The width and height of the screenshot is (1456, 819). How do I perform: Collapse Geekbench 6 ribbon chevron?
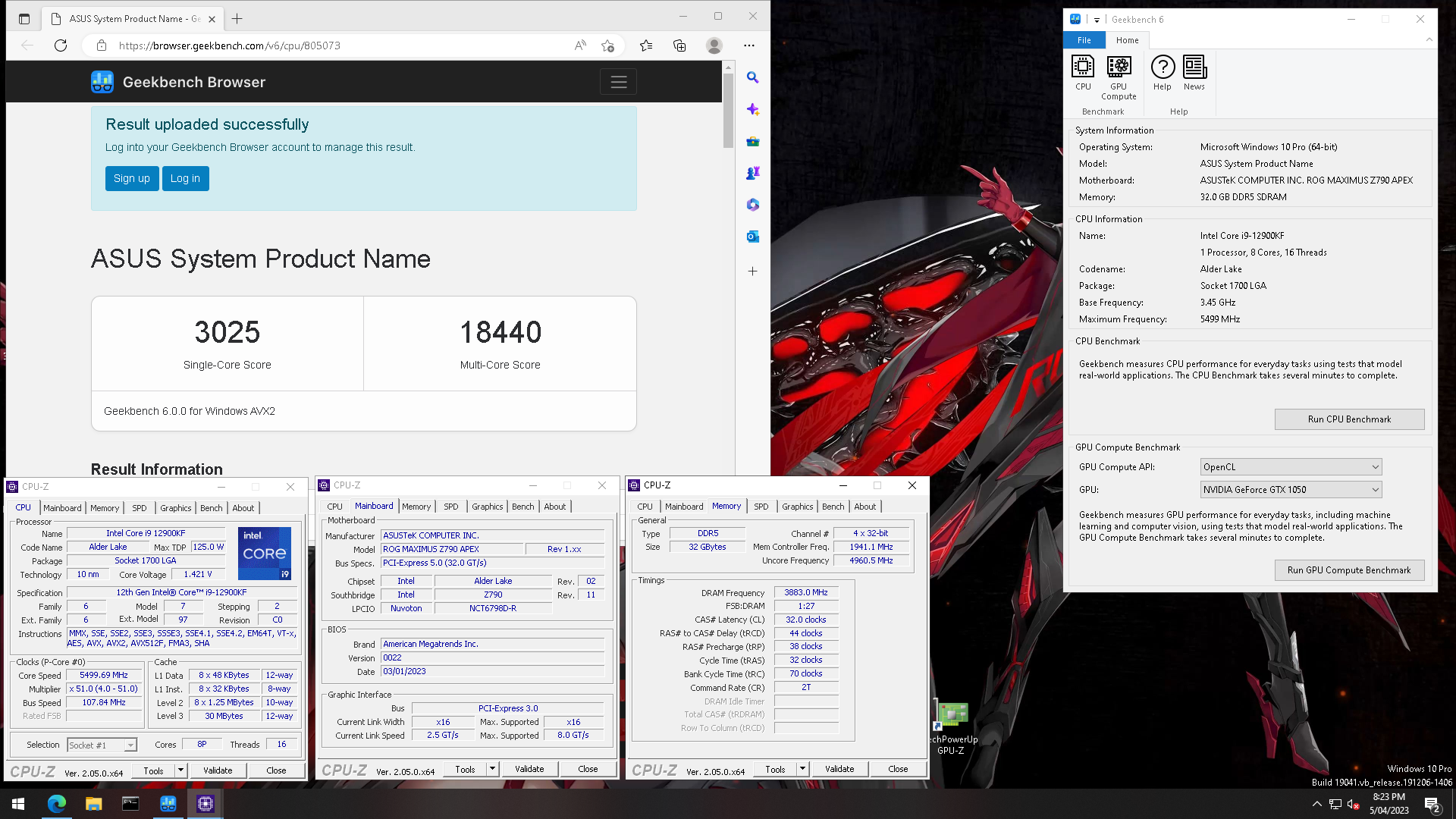pos(1429,40)
